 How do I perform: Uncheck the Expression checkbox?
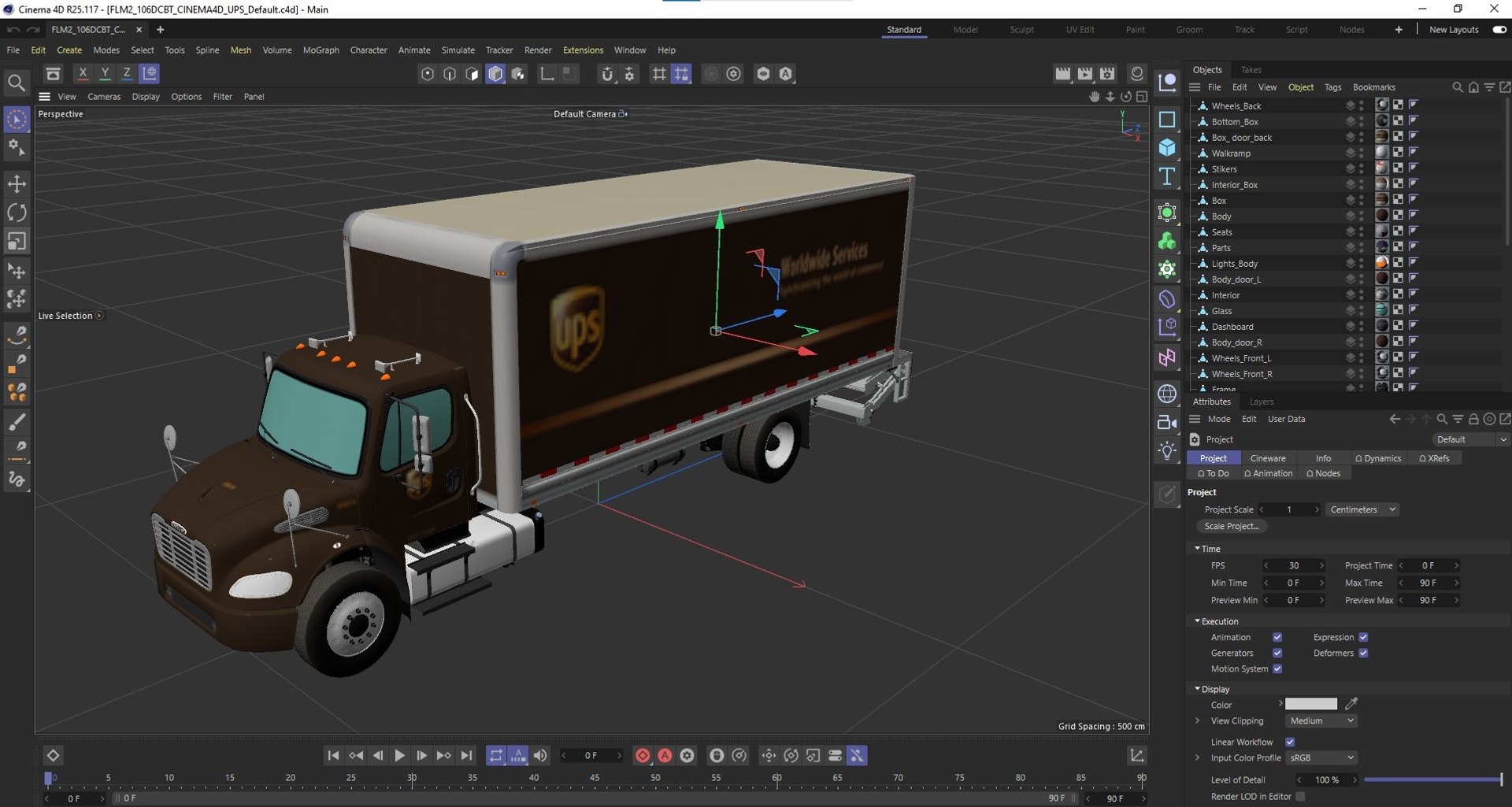[1363, 638]
